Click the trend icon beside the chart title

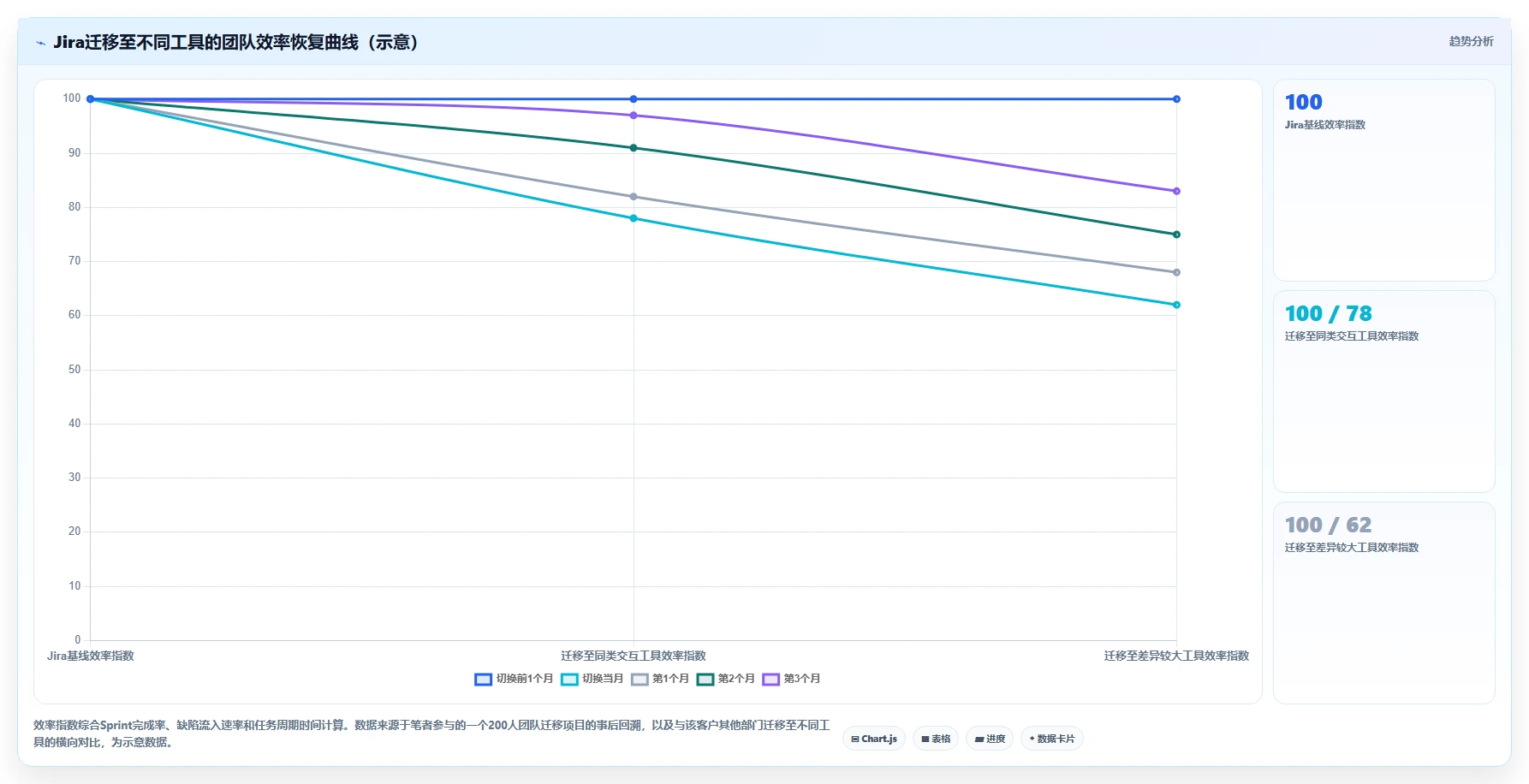point(40,43)
